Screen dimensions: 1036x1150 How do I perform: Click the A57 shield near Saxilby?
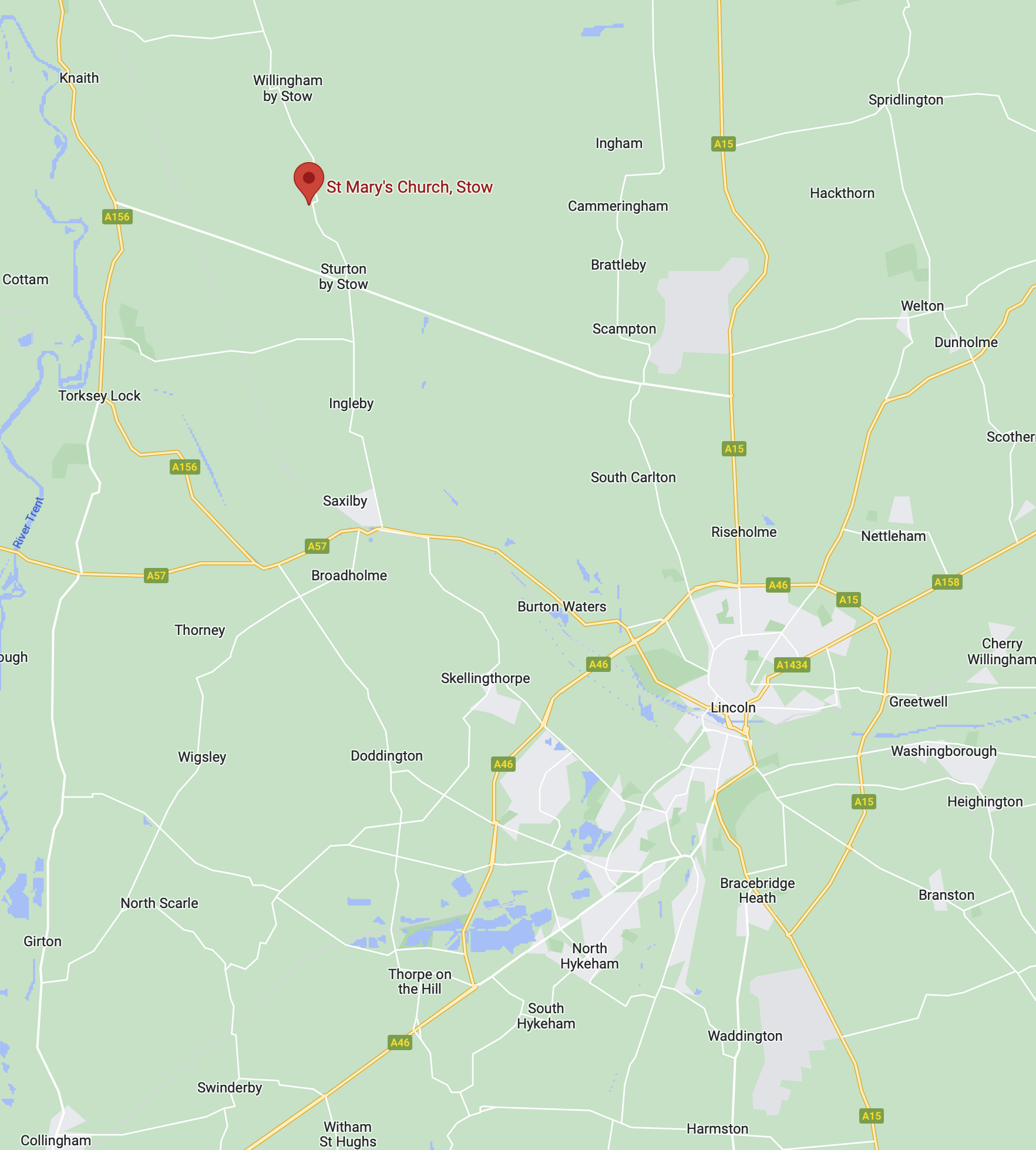317,546
